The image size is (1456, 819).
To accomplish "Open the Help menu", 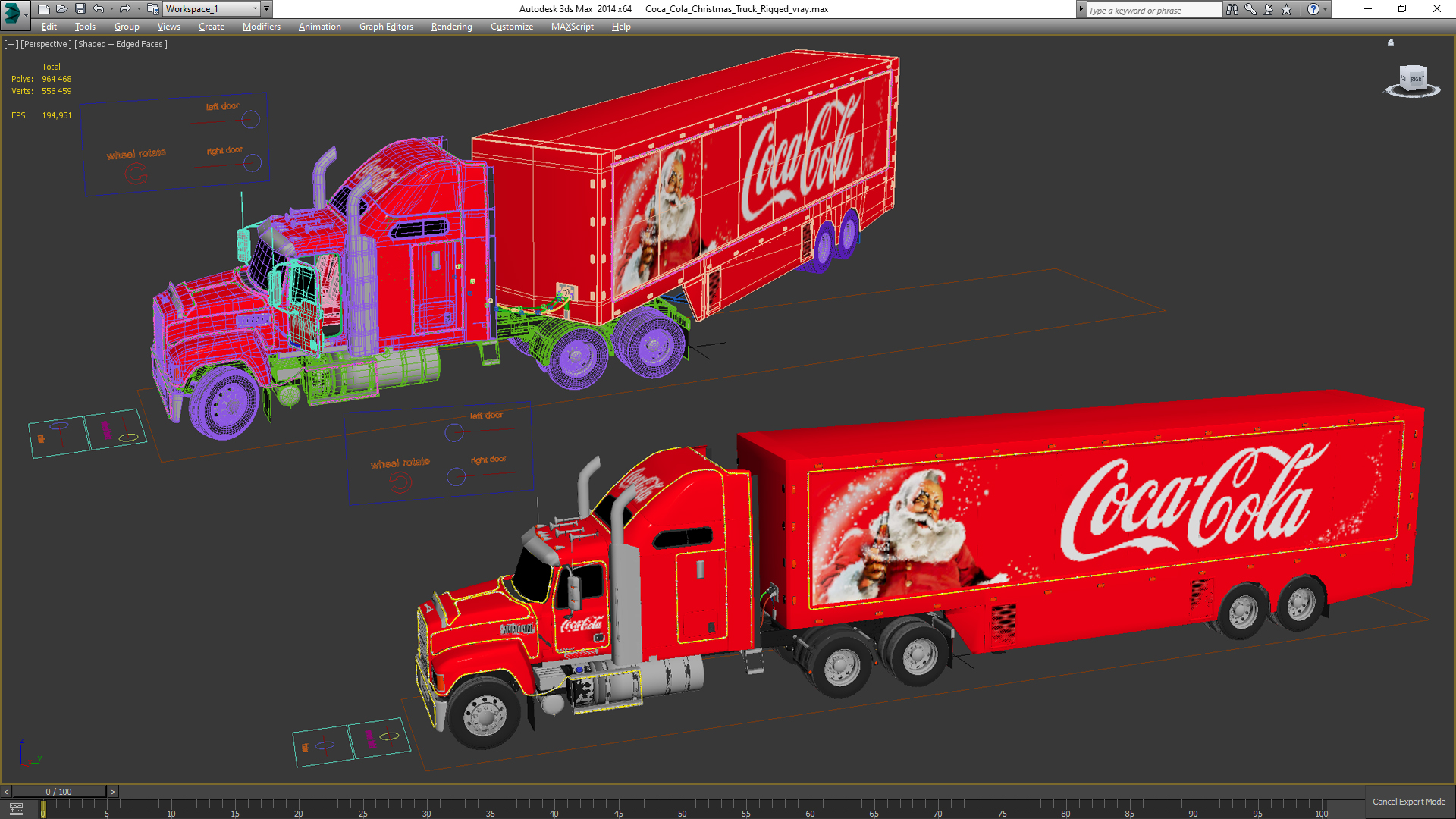I will (x=621, y=27).
